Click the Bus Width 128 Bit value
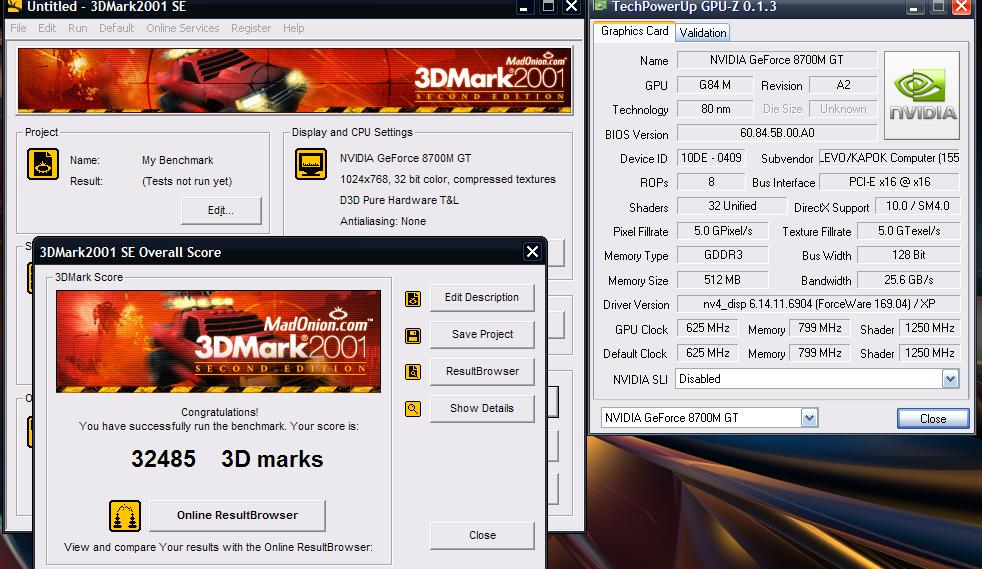Screen dimensions: 982x569 (908, 255)
